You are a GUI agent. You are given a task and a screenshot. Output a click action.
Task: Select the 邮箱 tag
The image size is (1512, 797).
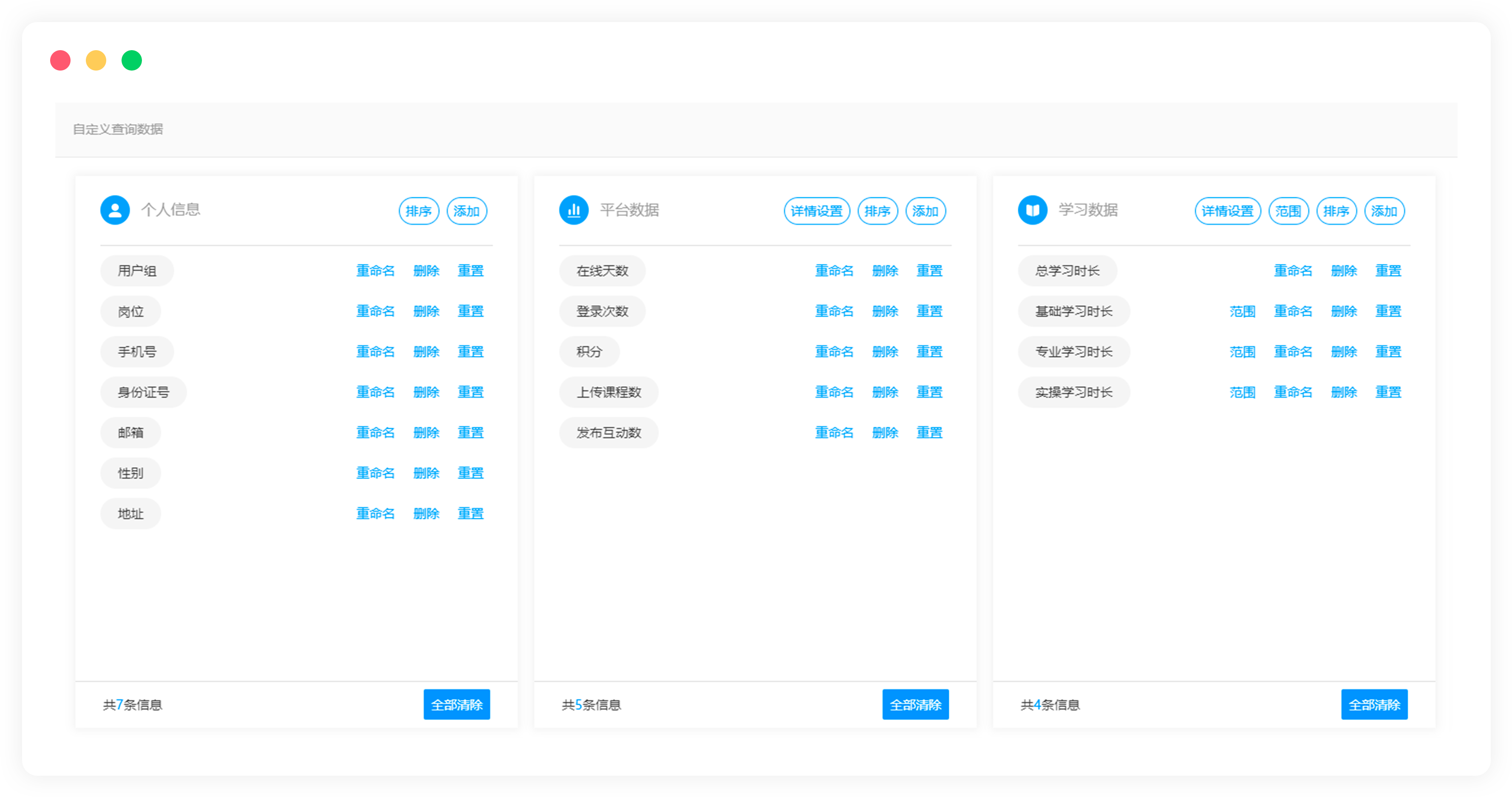click(130, 433)
